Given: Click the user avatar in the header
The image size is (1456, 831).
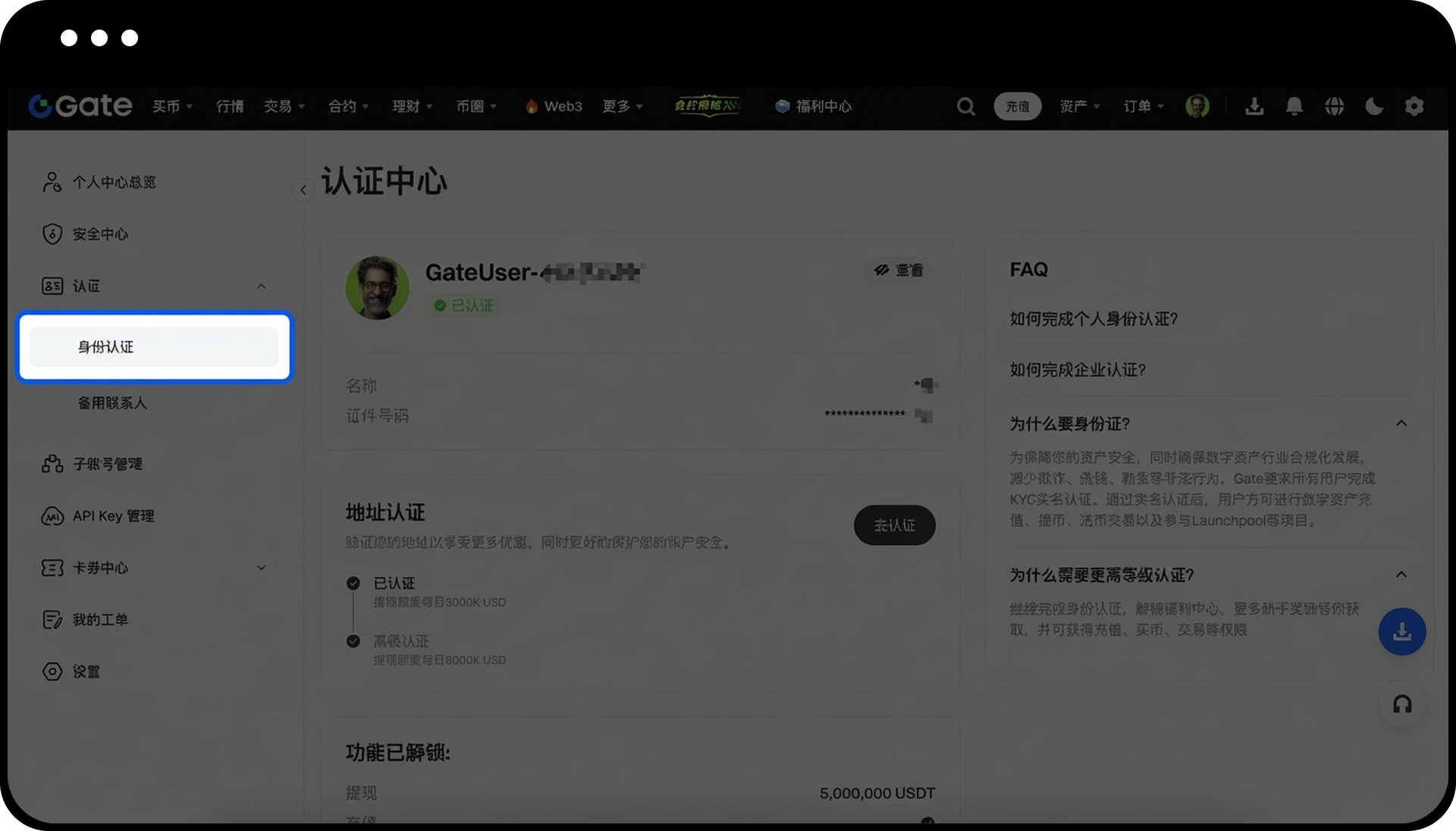Looking at the screenshot, I should (x=1197, y=106).
